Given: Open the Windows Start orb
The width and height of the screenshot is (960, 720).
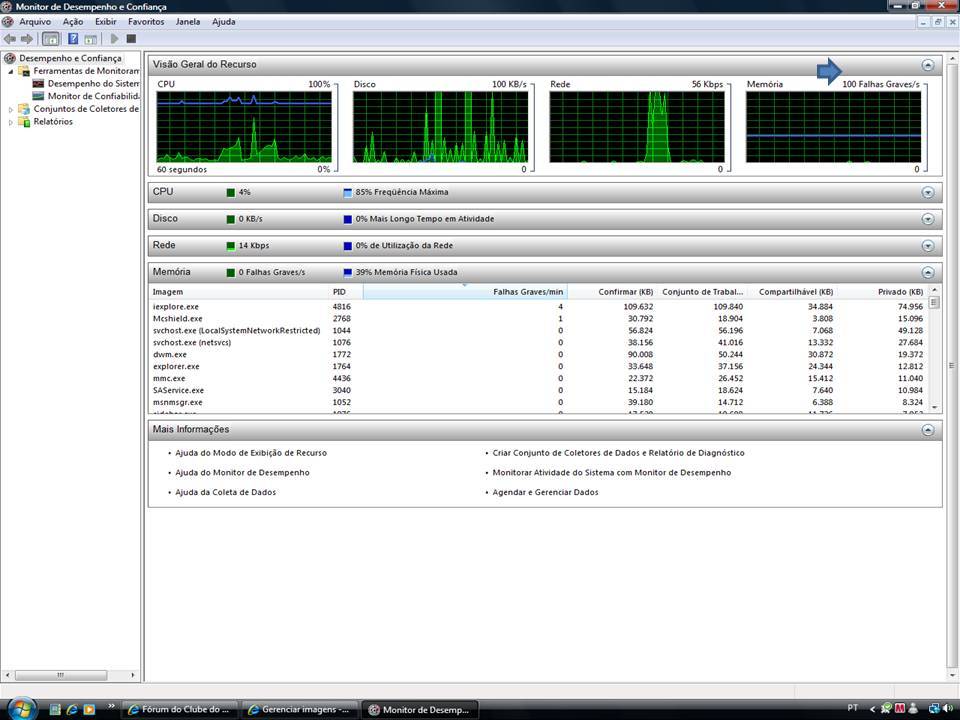Looking at the screenshot, I should click(x=21, y=709).
